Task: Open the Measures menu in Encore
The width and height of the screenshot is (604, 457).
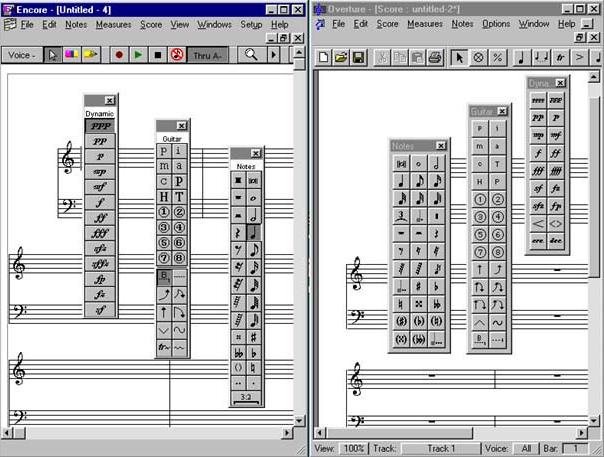Action: click(x=113, y=25)
